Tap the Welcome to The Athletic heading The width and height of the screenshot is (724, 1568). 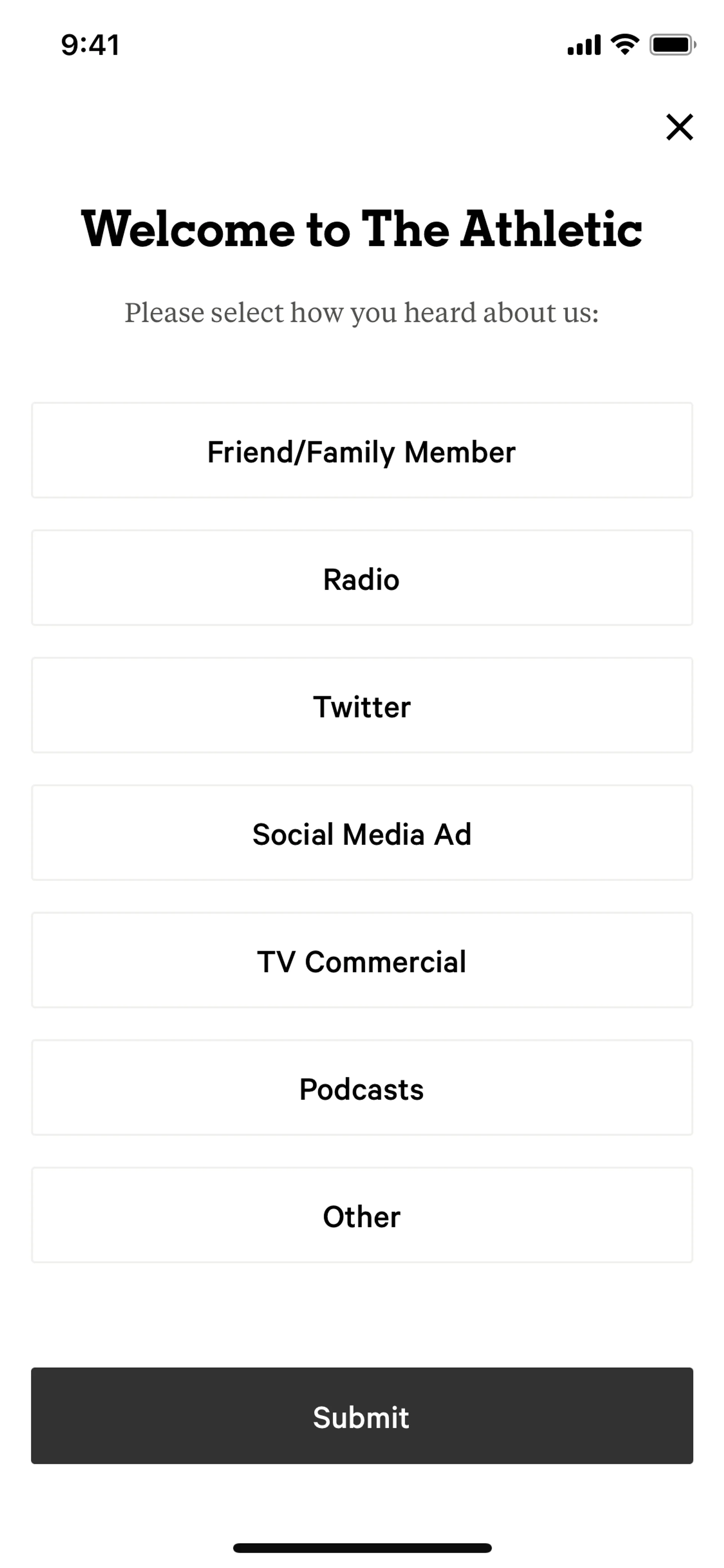point(361,229)
